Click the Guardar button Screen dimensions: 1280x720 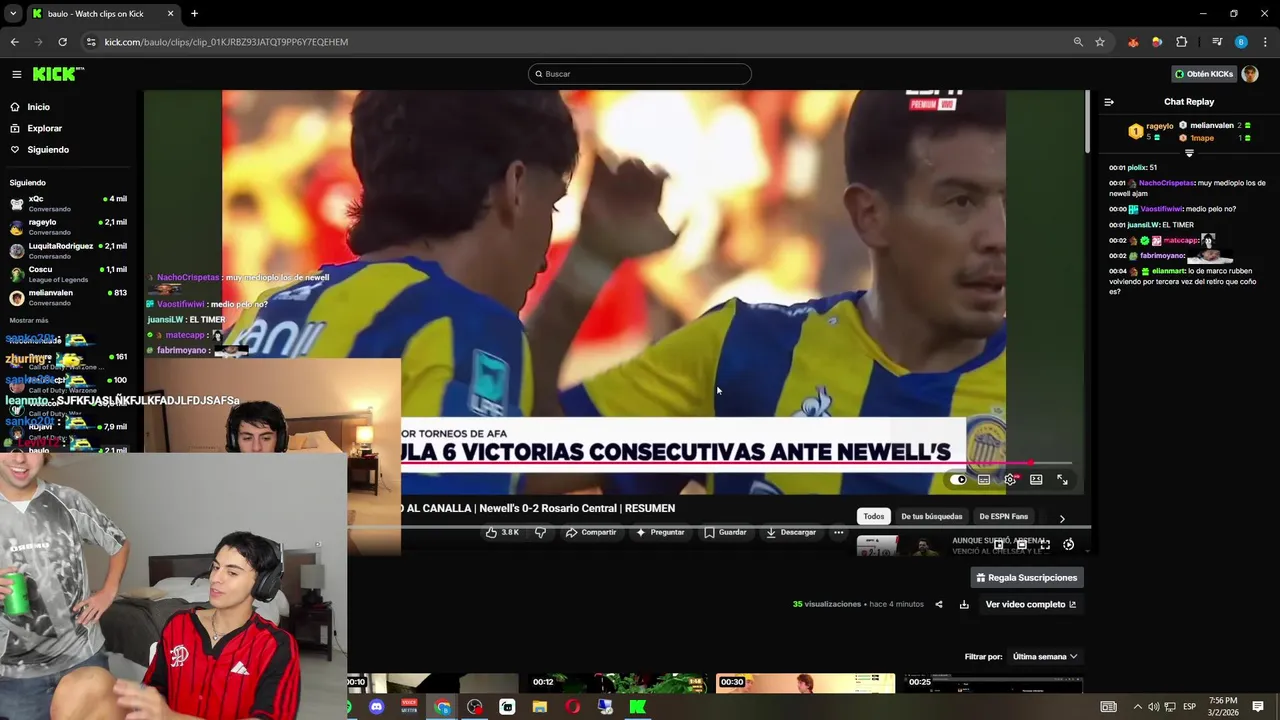point(725,533)
